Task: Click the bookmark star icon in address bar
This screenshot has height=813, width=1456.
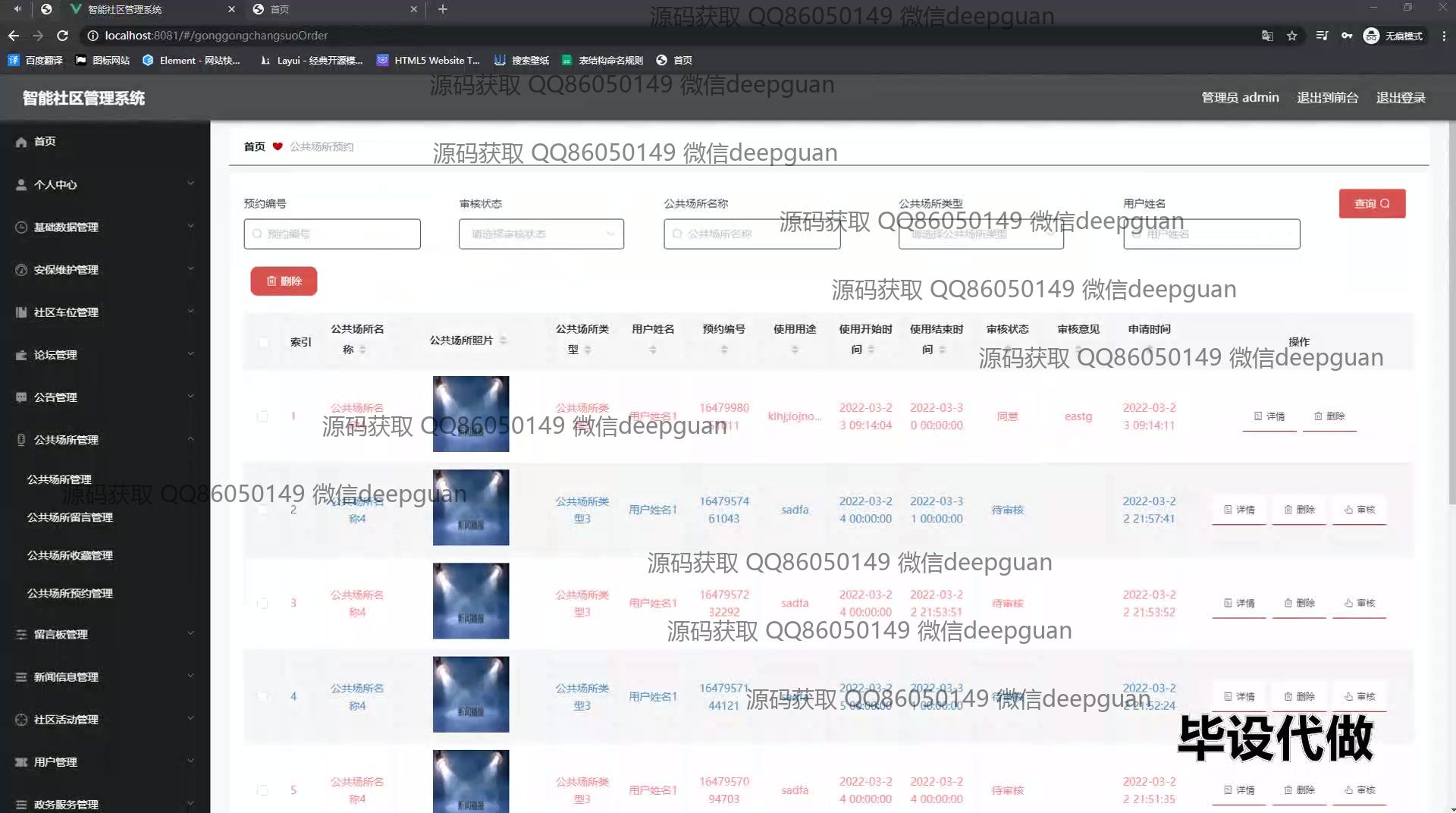Action: pyautogui.click(x=1291, y=36)
